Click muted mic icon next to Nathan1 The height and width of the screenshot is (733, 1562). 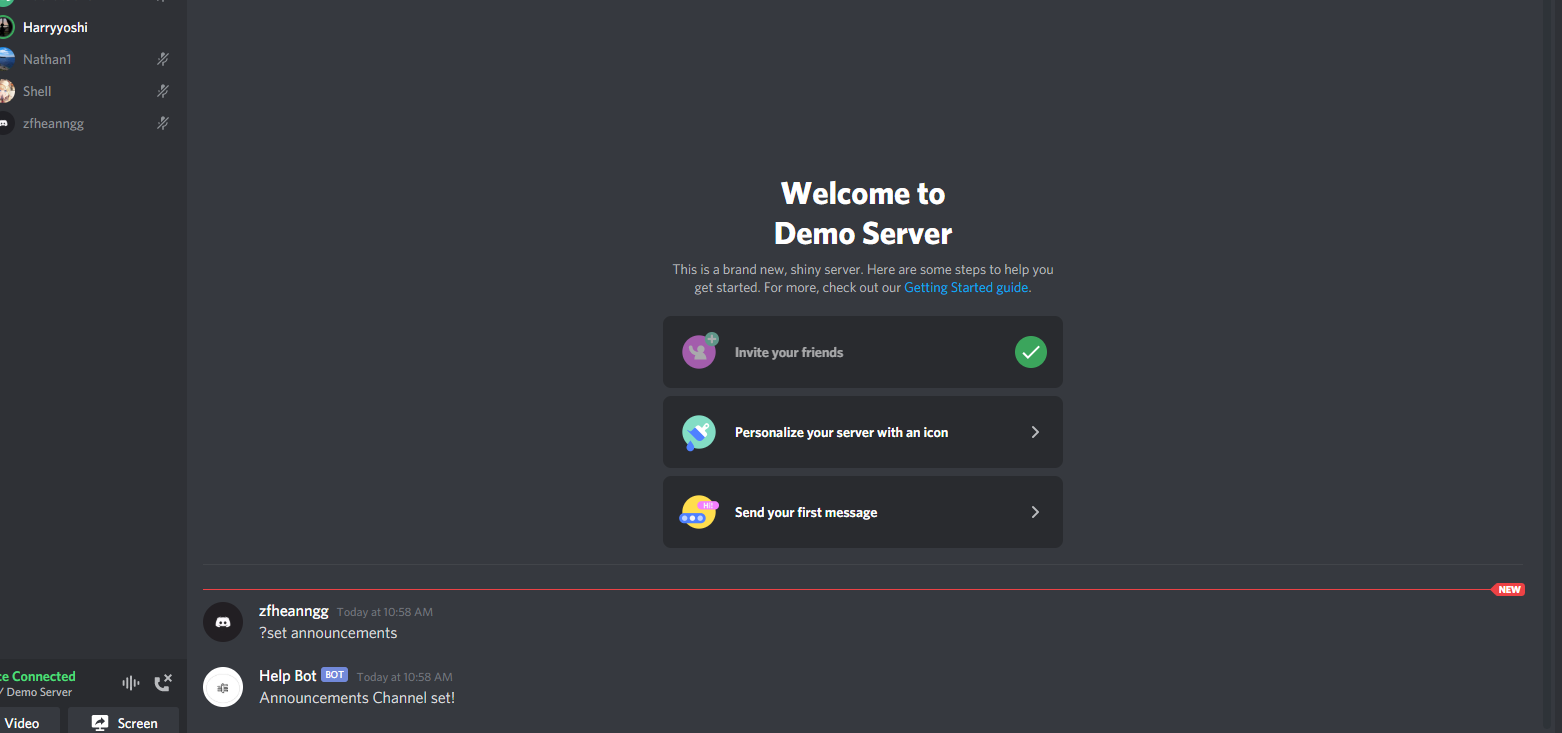[163, 59]
